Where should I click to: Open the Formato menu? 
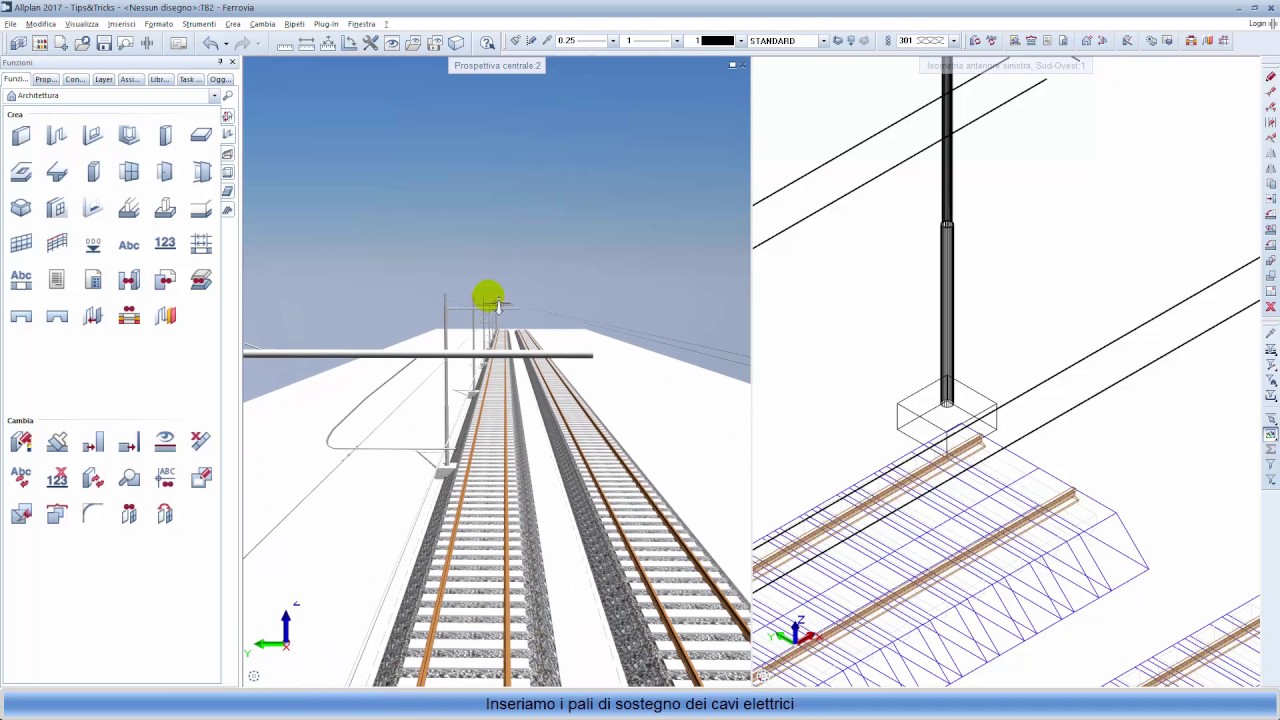(x=158, y=24)
